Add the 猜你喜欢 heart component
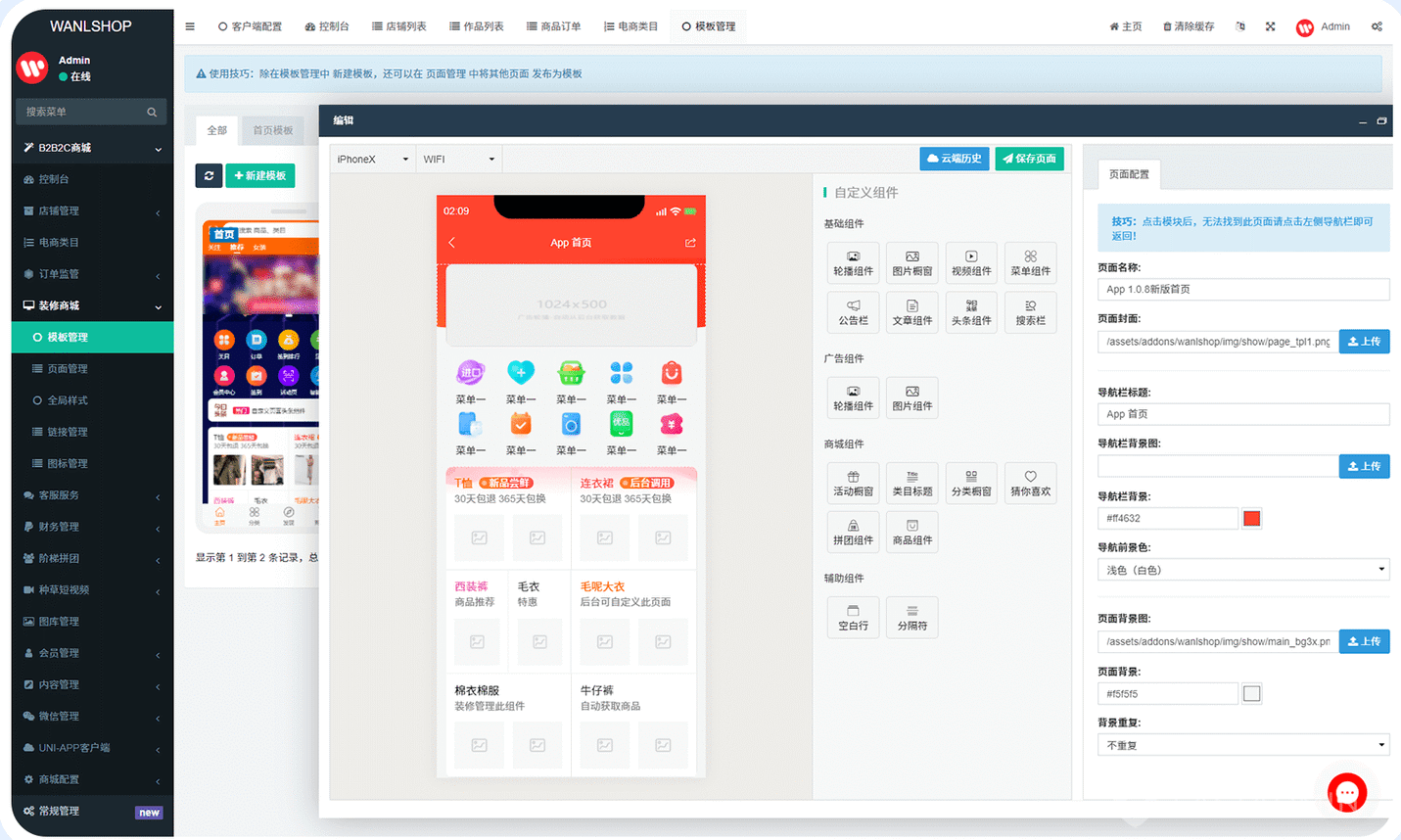 (1030, 483)
